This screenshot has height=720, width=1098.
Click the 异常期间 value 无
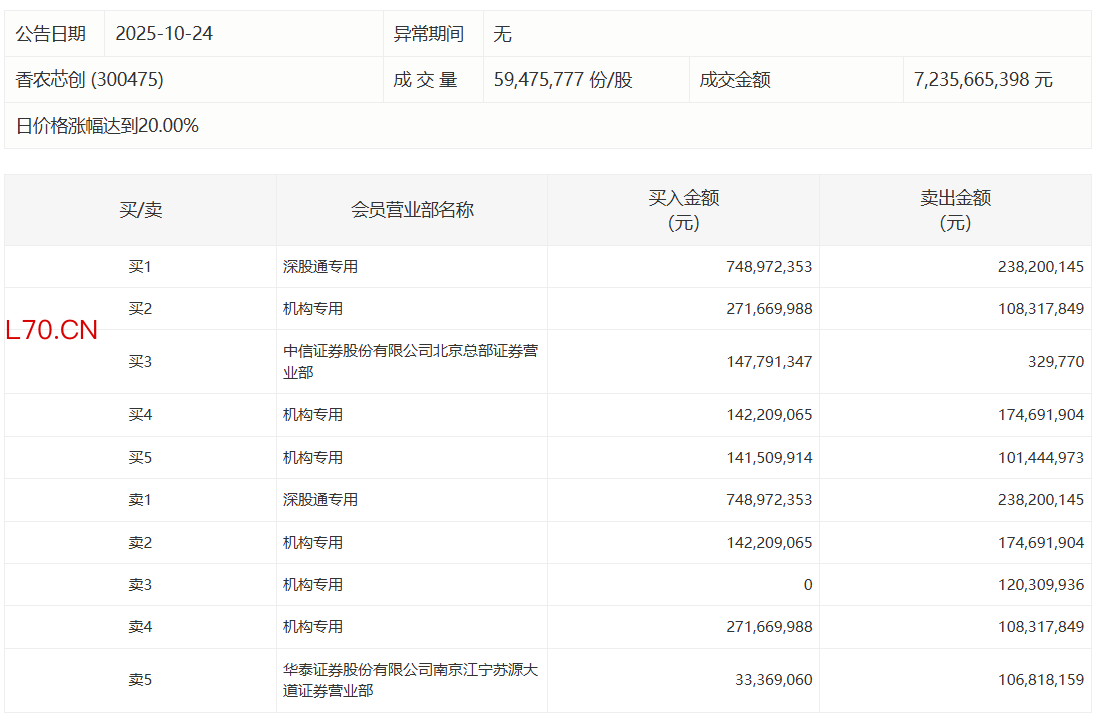pos(502,34)
